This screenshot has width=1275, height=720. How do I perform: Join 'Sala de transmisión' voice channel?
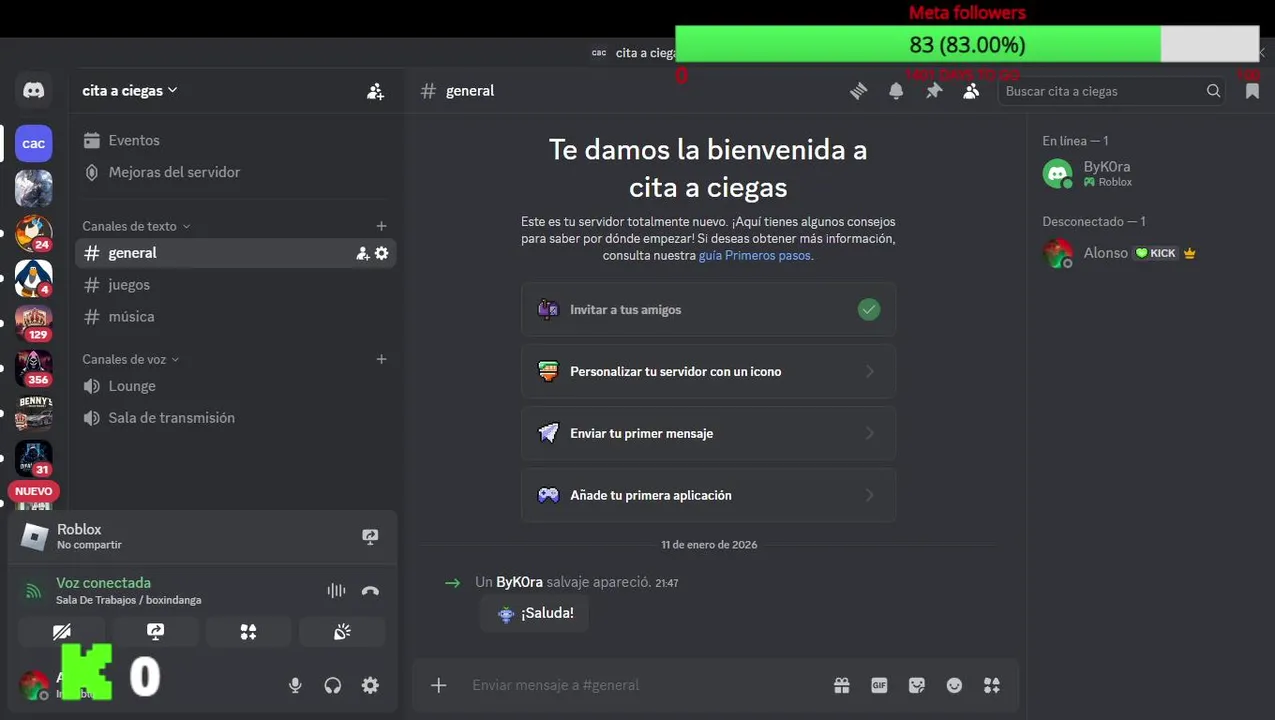(x=235, y=418)
